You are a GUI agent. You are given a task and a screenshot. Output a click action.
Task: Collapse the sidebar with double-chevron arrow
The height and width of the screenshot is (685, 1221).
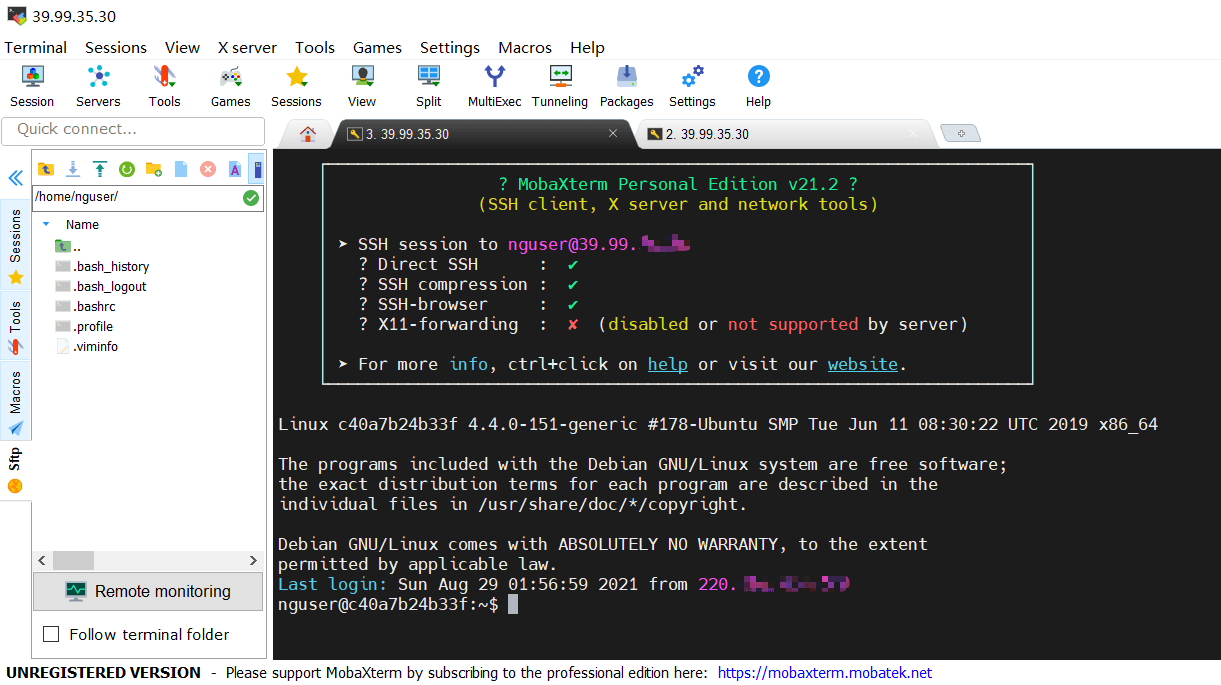pyautogui.click(x=15, y=178)
